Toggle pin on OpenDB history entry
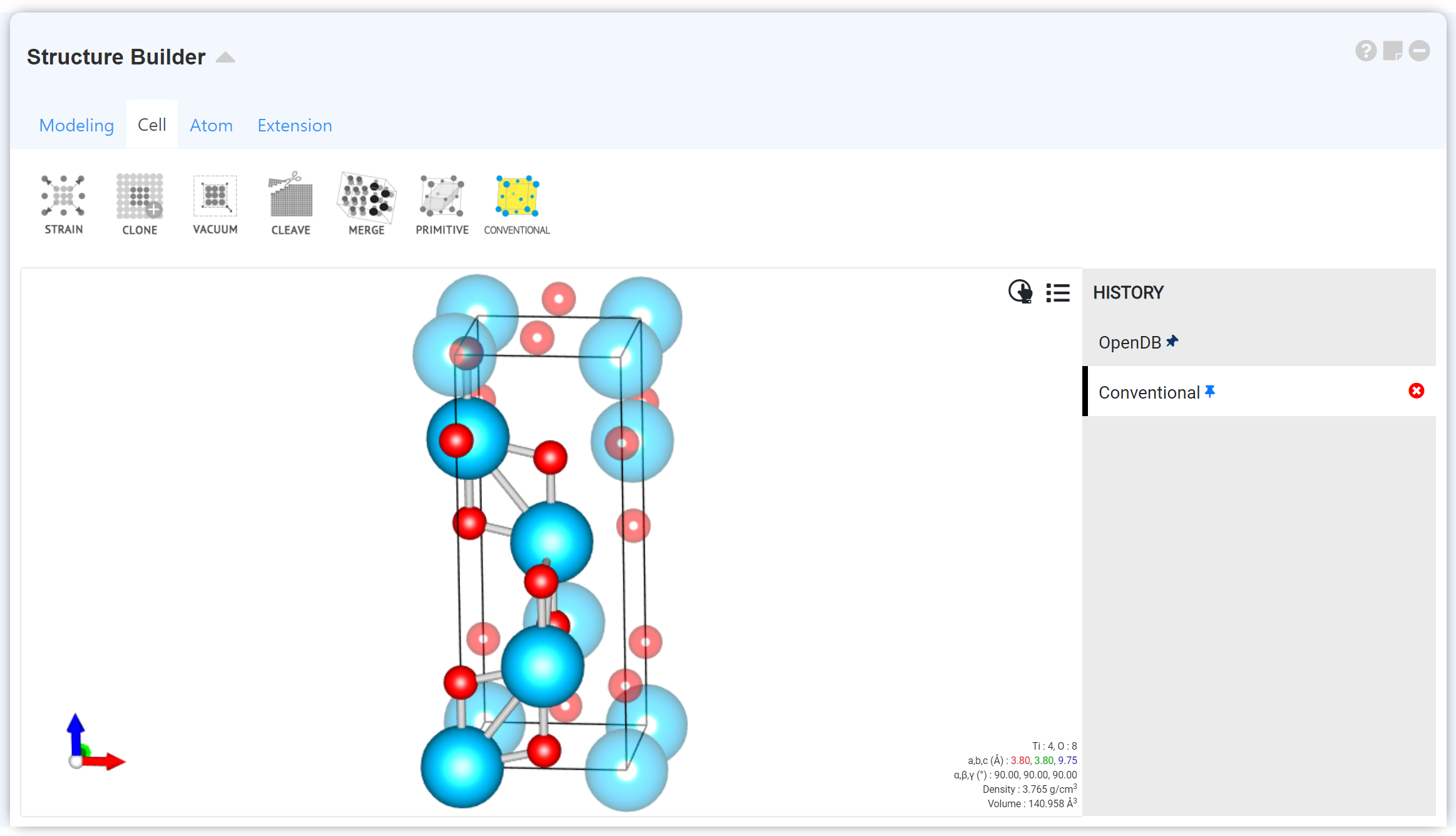The width and height of the screenshot is (1456, 836). click(1172, 341)
